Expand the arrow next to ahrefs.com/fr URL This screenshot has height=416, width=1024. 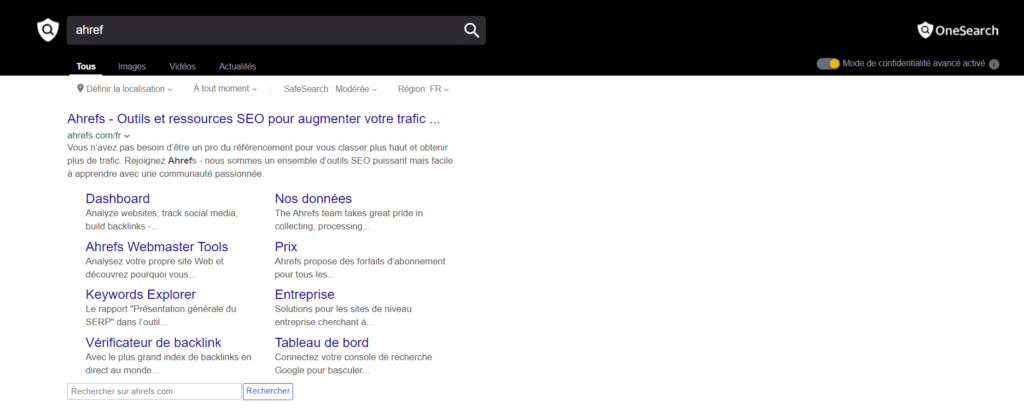tap(128, 135)
